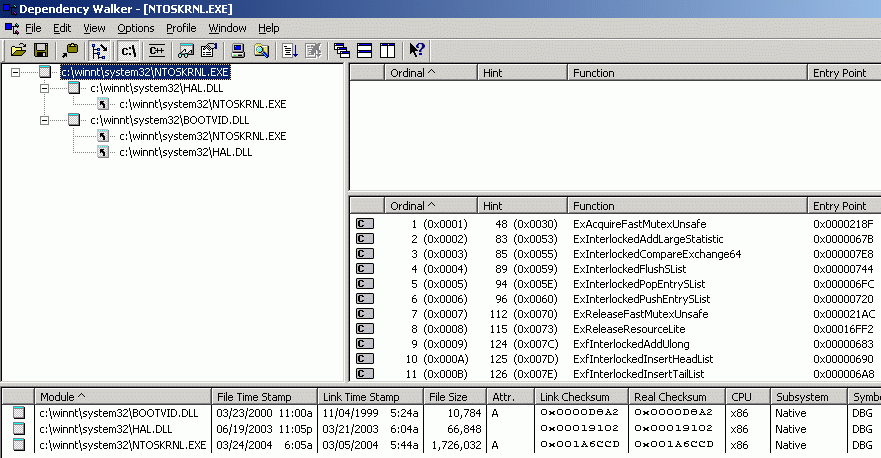
Task: Click file size value 1,726,032
Action: click(x=456, y=445)
